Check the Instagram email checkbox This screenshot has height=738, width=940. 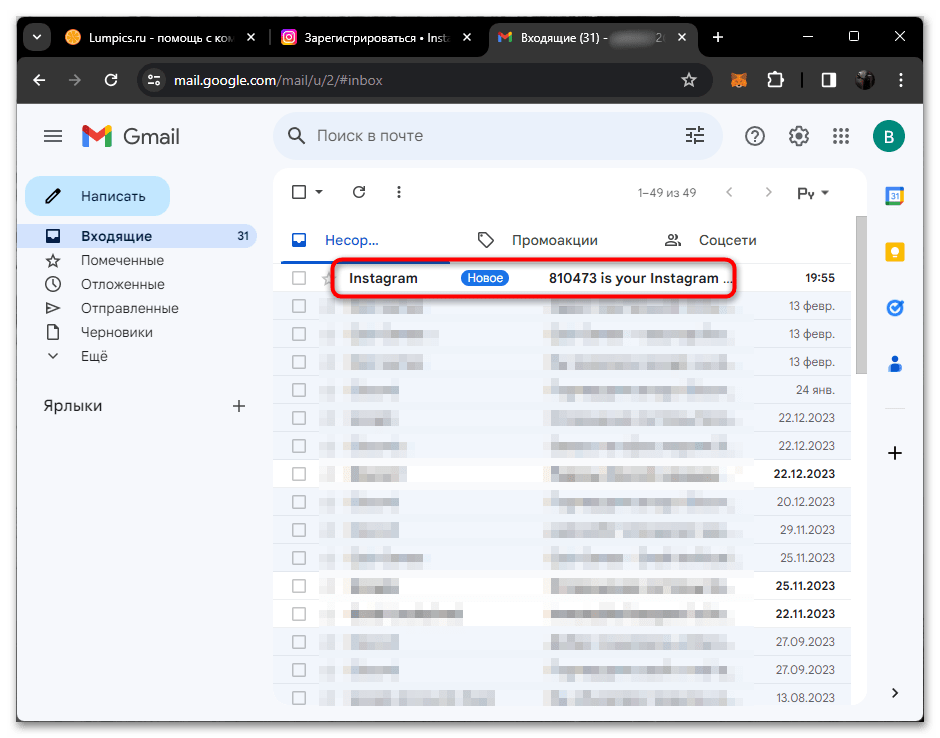pyautogui.click(x=298, y=278)
